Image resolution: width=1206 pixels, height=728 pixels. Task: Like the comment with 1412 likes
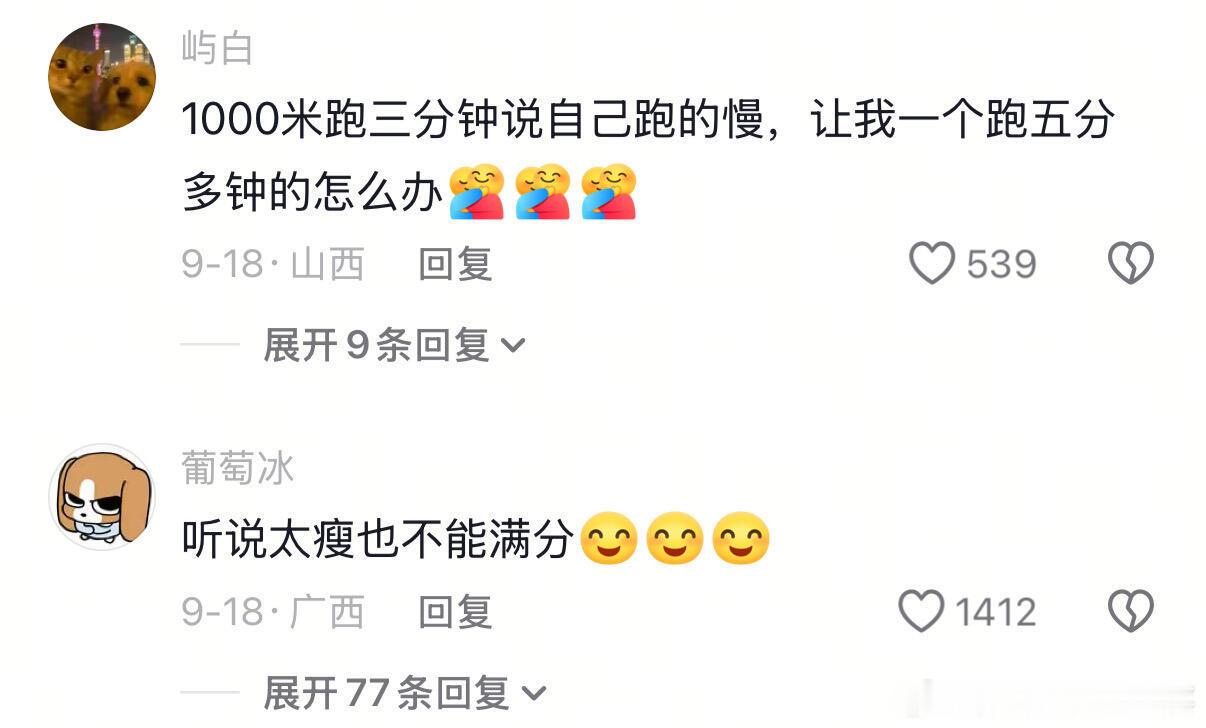(x=921, y=611)
